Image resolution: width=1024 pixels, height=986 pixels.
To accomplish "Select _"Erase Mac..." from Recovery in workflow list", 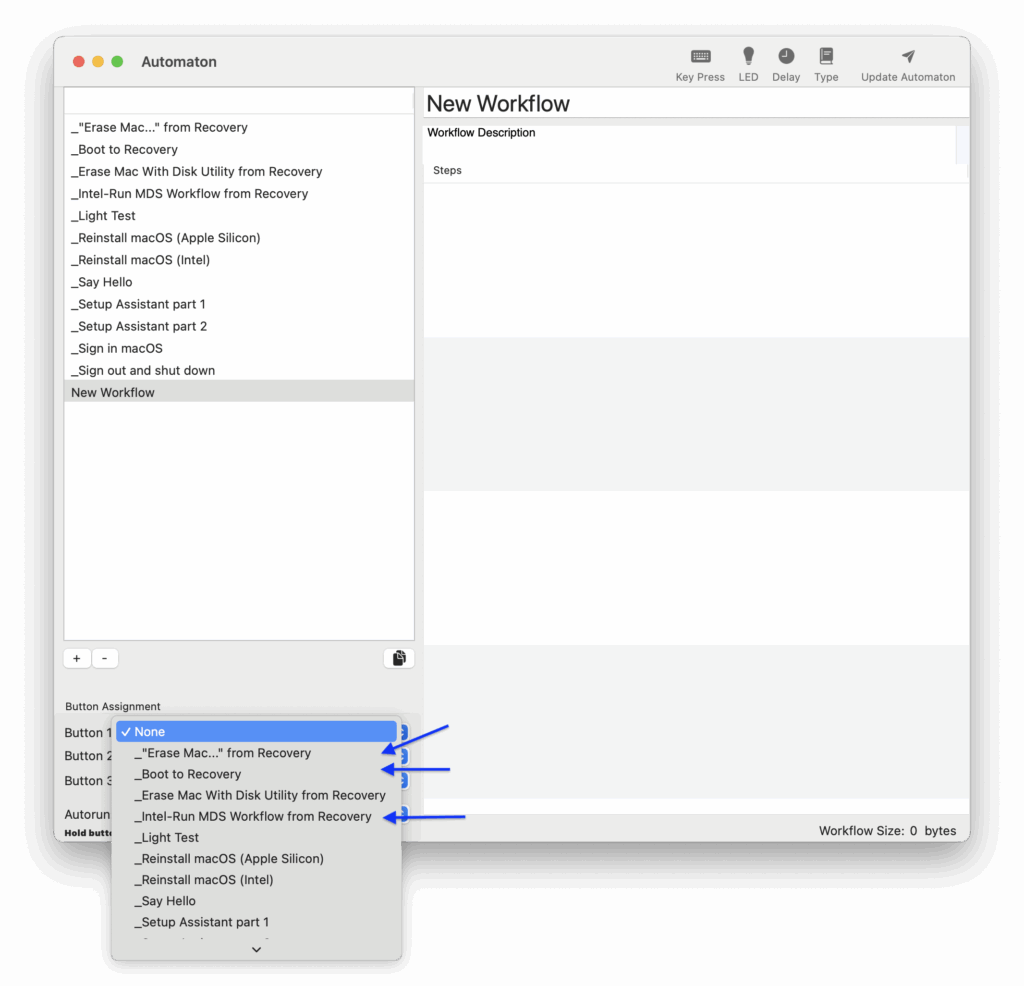I will [x=239, y=127].
